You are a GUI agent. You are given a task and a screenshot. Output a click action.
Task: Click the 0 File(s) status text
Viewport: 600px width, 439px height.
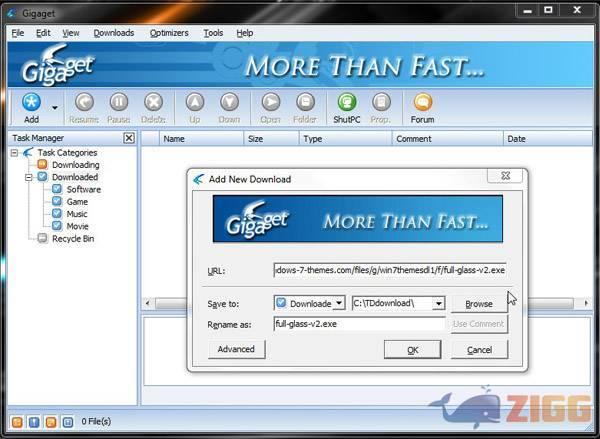(96, 421)
